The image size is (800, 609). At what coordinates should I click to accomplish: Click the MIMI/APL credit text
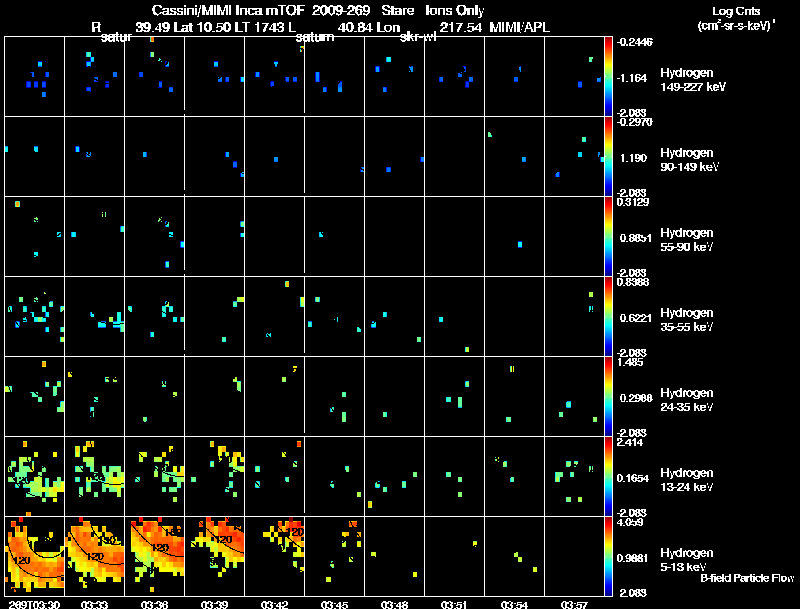[x=519, y=28]
